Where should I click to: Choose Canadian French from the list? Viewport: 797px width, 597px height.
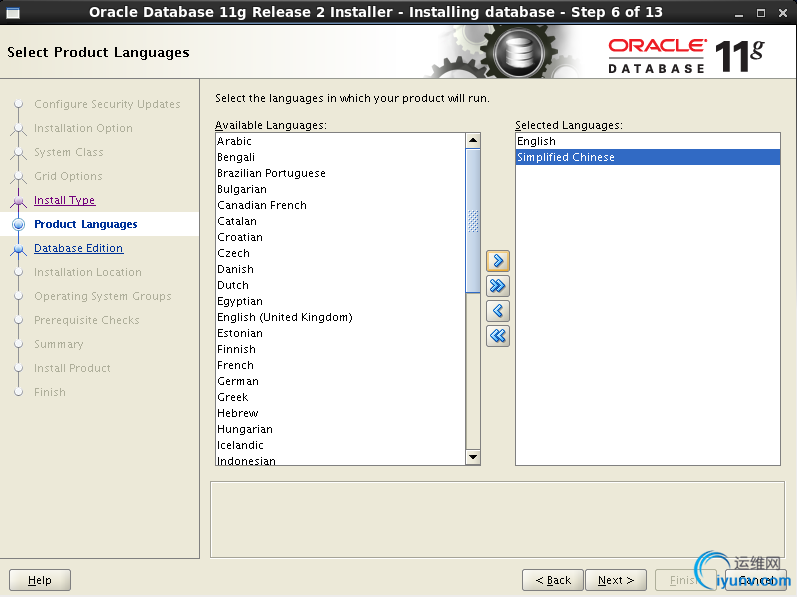point(340,205)
